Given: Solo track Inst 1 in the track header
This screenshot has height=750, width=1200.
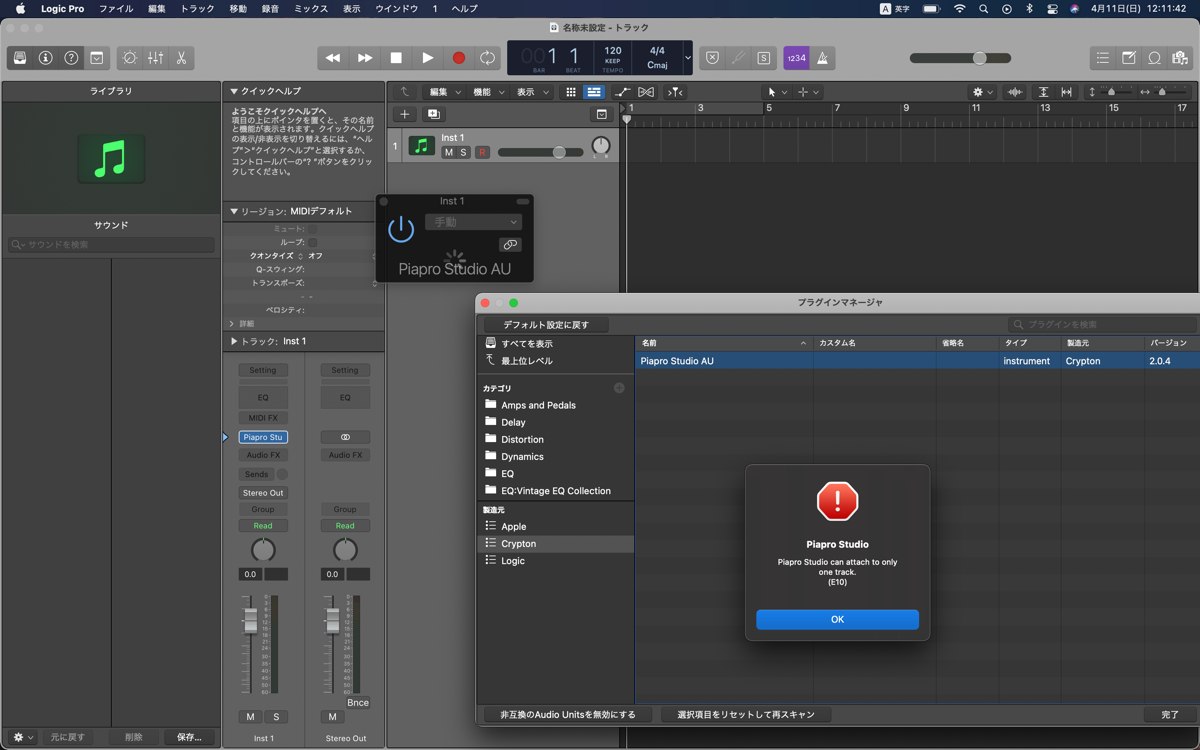Looking at the screenshot, I should pos(463,152).
